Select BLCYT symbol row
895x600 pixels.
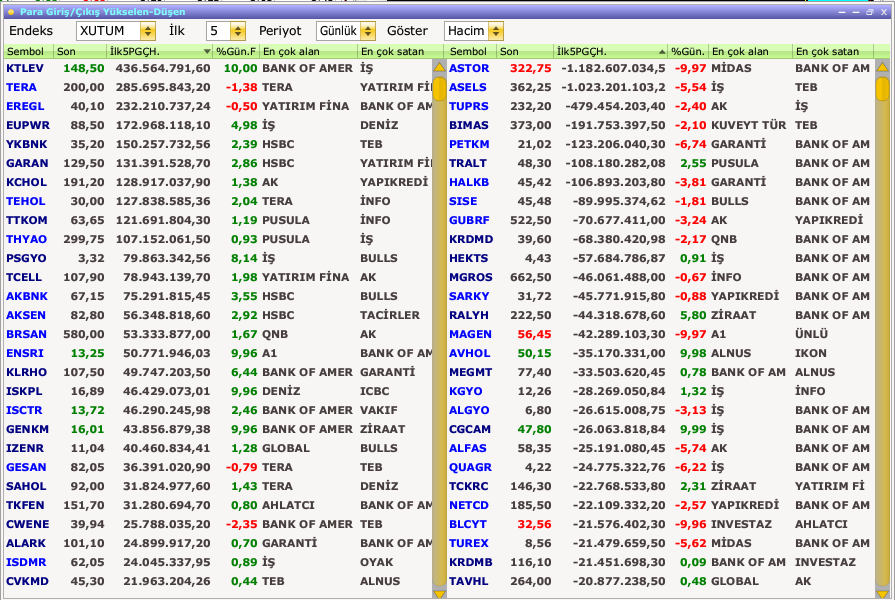coord(661,524)
